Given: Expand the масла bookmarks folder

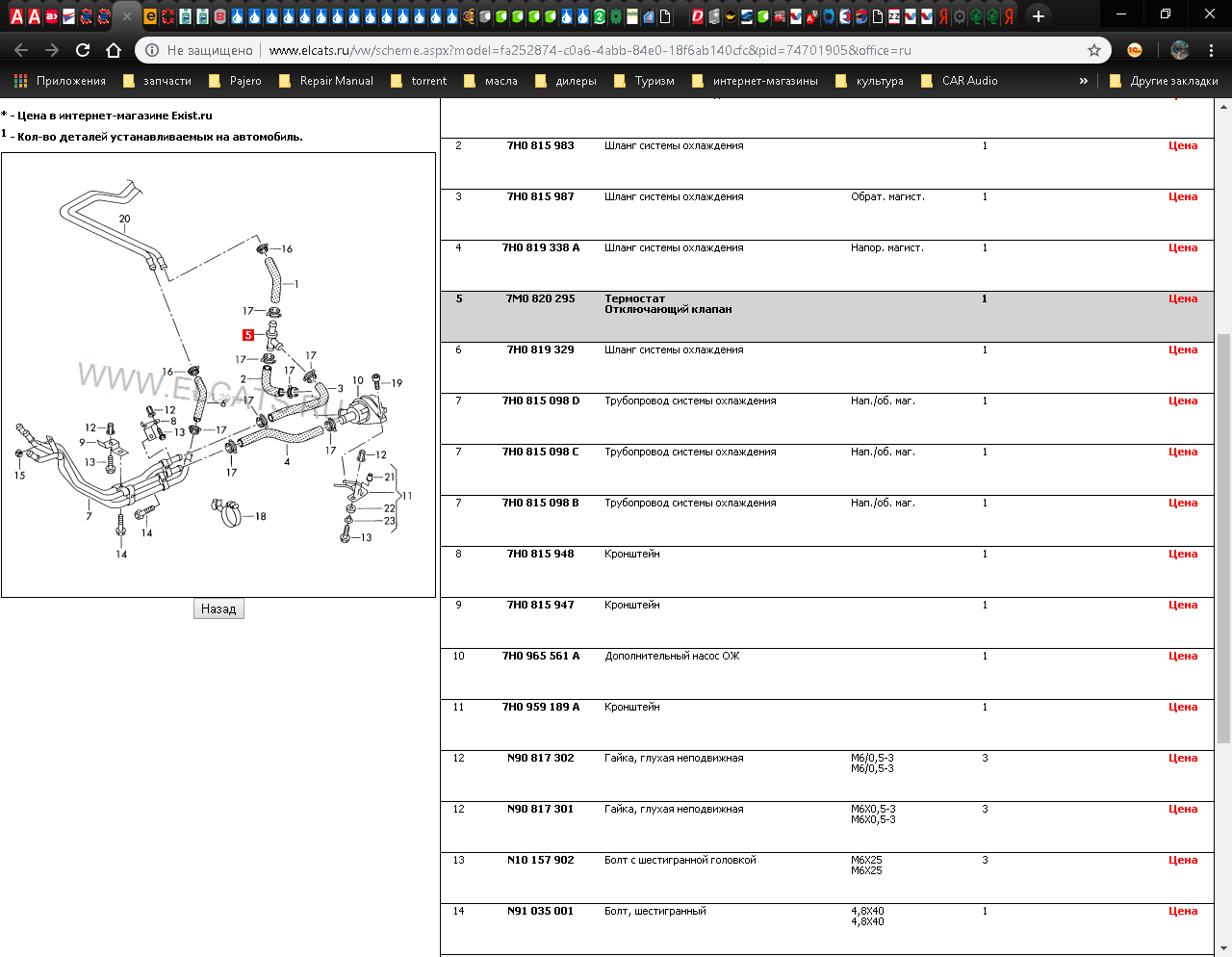Looking at the screenshot, I should pos(491,81).
